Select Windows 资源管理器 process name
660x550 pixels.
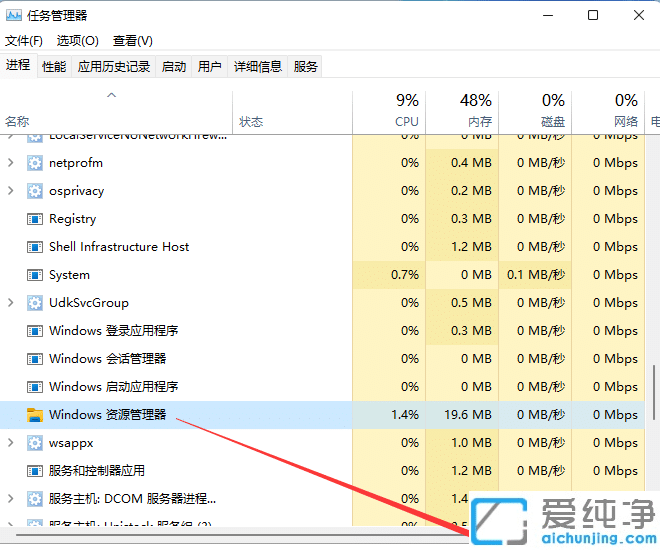point(108,415)
